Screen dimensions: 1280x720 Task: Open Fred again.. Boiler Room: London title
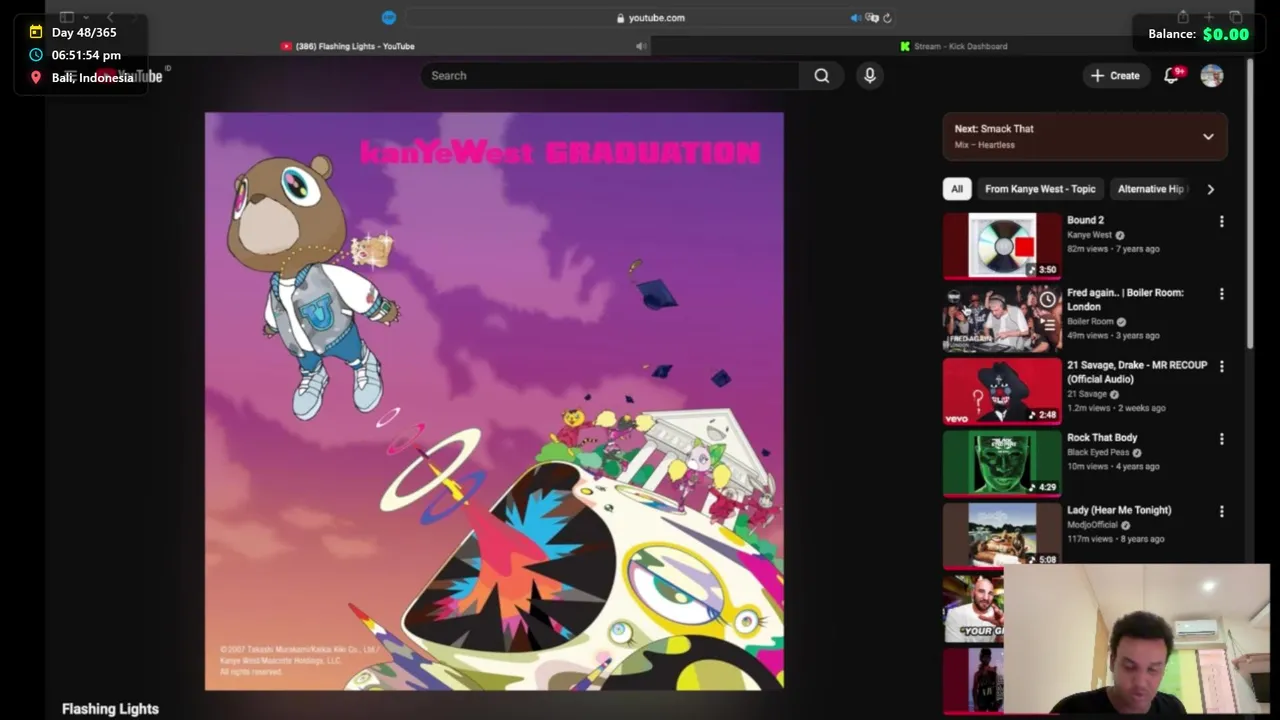point(1125,300)
